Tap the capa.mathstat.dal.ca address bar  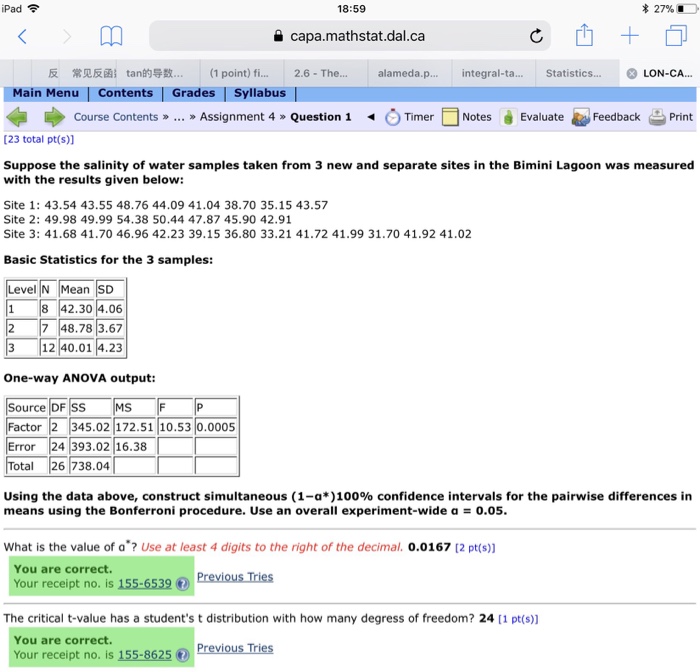tap(350, 36)
